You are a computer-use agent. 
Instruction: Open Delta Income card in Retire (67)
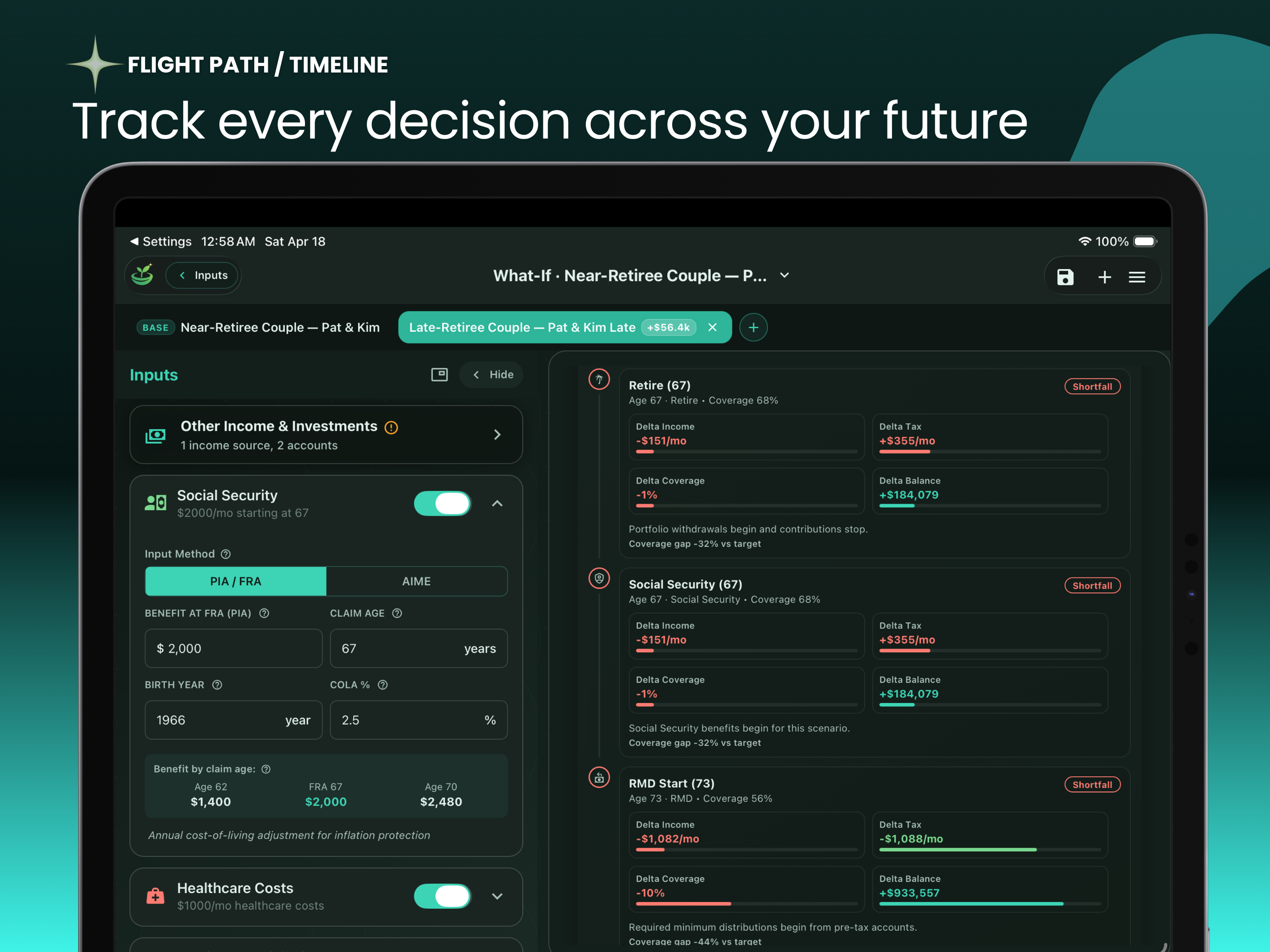click(747, 437)
